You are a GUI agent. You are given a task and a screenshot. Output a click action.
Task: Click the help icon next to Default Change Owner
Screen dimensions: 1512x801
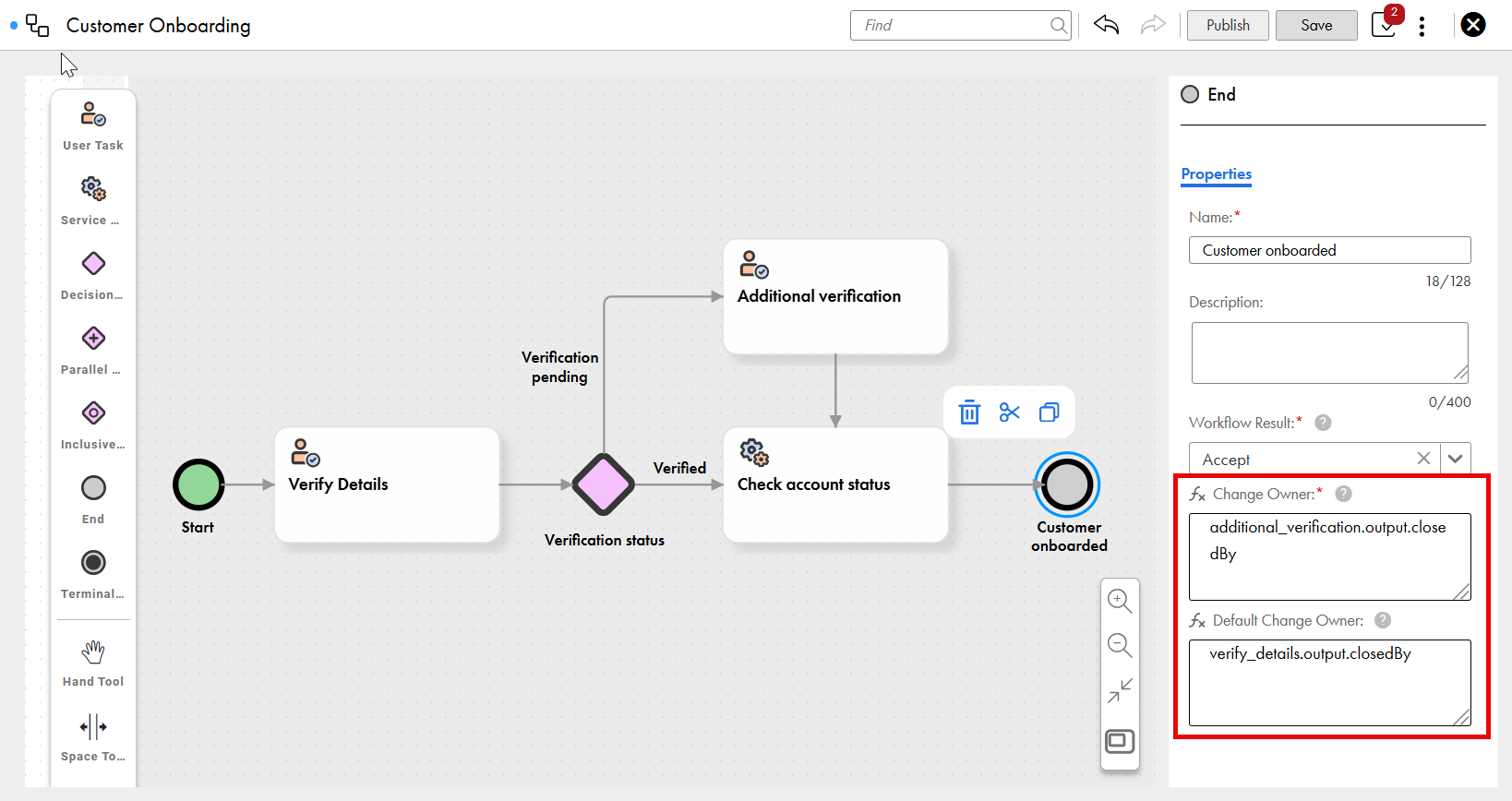pos(1383,620)
